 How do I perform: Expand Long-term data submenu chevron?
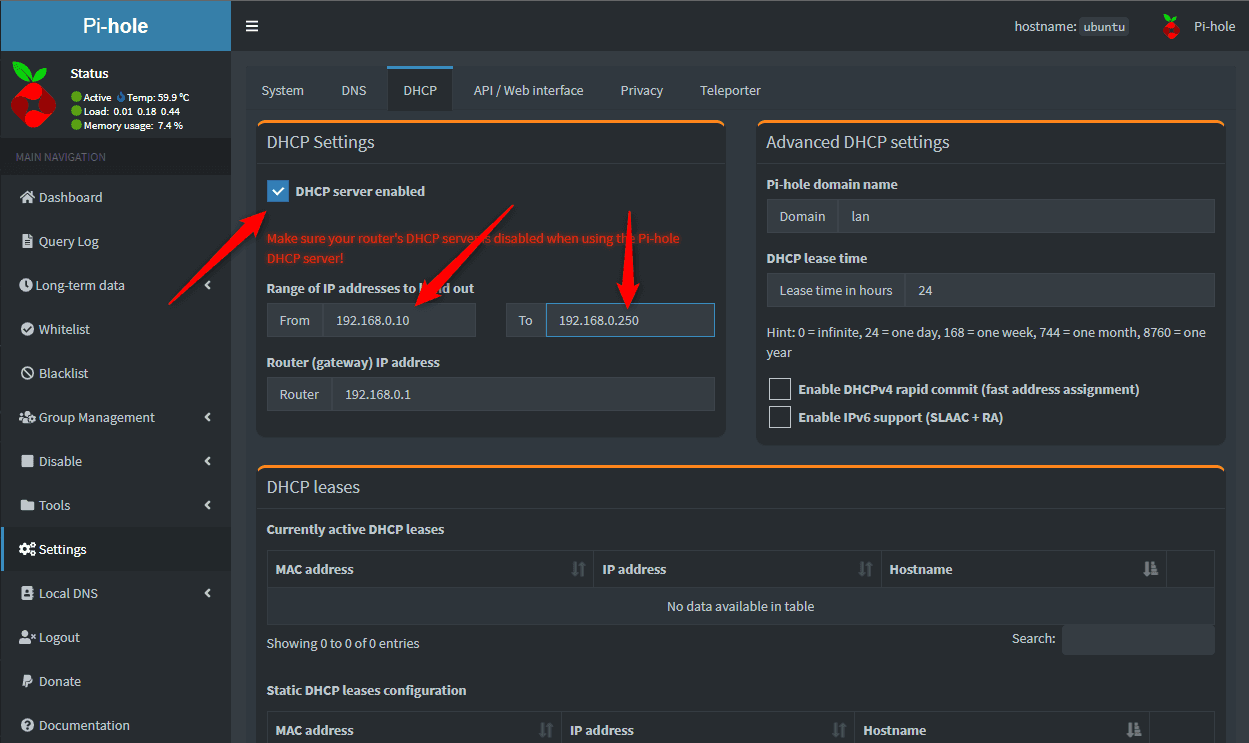[208, 285]
